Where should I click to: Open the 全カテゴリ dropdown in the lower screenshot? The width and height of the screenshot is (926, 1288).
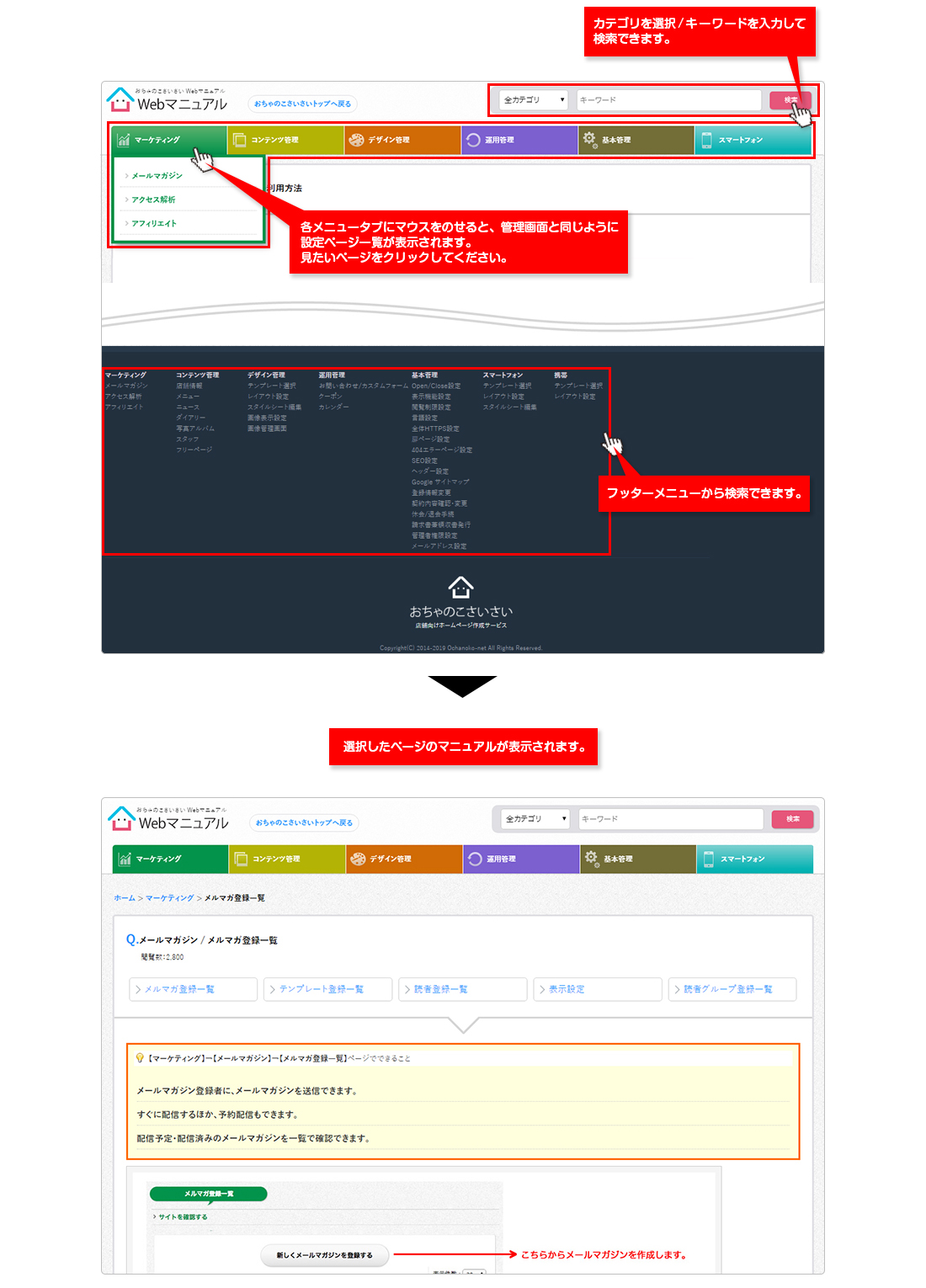pos(535,818)
